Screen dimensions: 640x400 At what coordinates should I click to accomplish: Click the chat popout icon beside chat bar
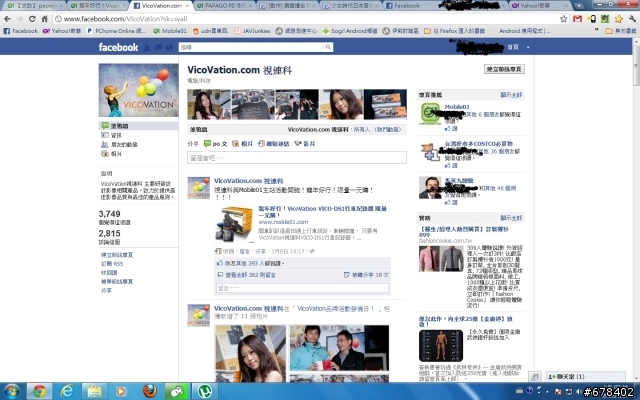[535, 377]
